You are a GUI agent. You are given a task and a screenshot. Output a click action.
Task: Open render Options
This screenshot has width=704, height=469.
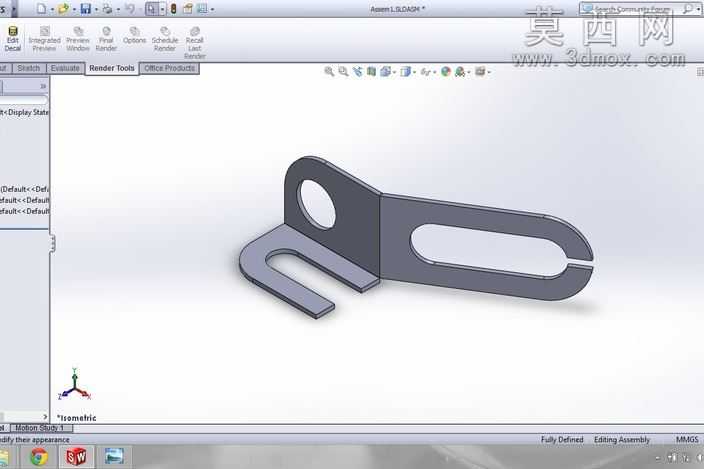(x=134, y=35)
